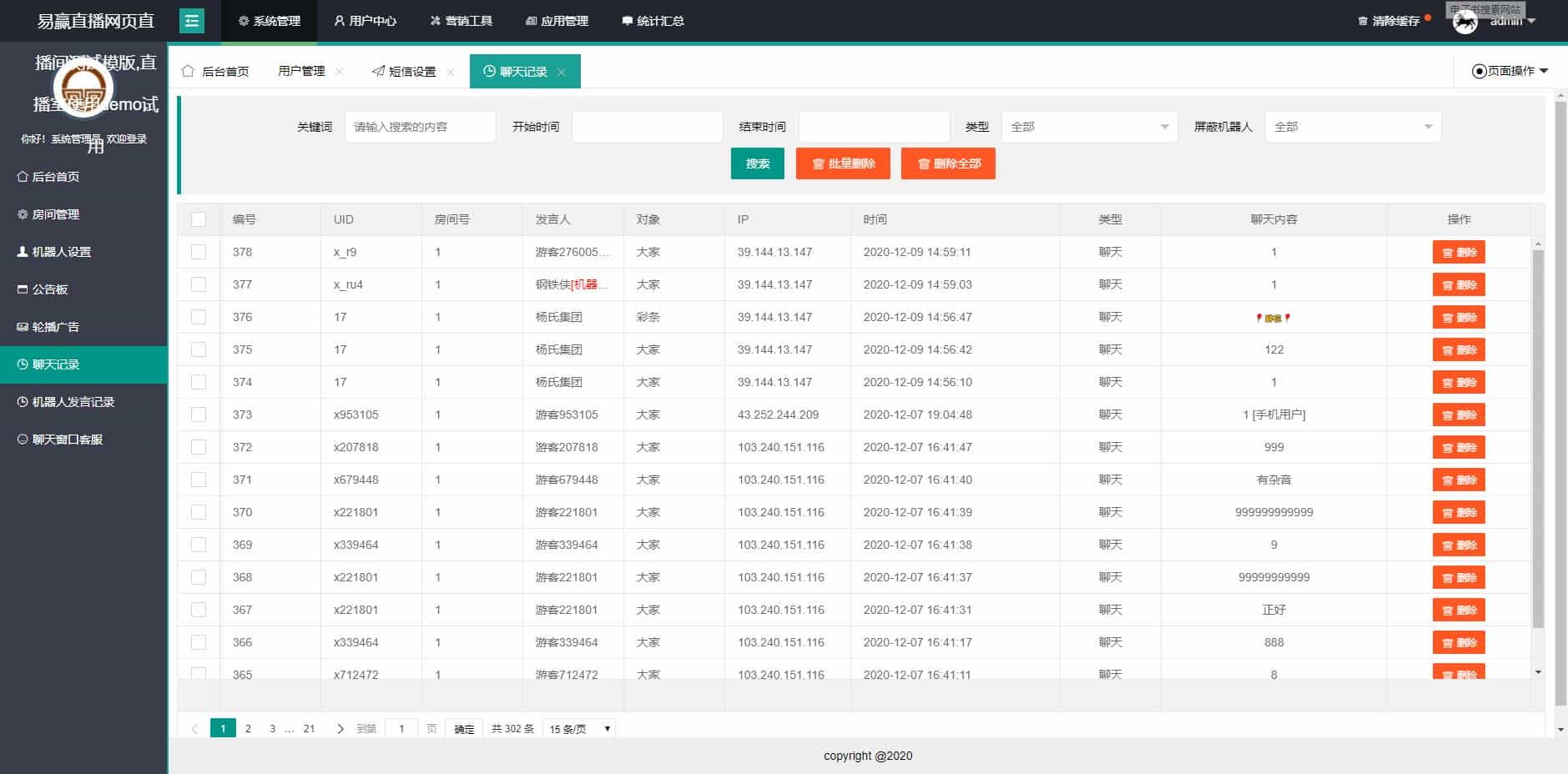Check the row 378 checkbox
The width and height of the screenshot is (1568, 774).
click(x=199, y=252)
